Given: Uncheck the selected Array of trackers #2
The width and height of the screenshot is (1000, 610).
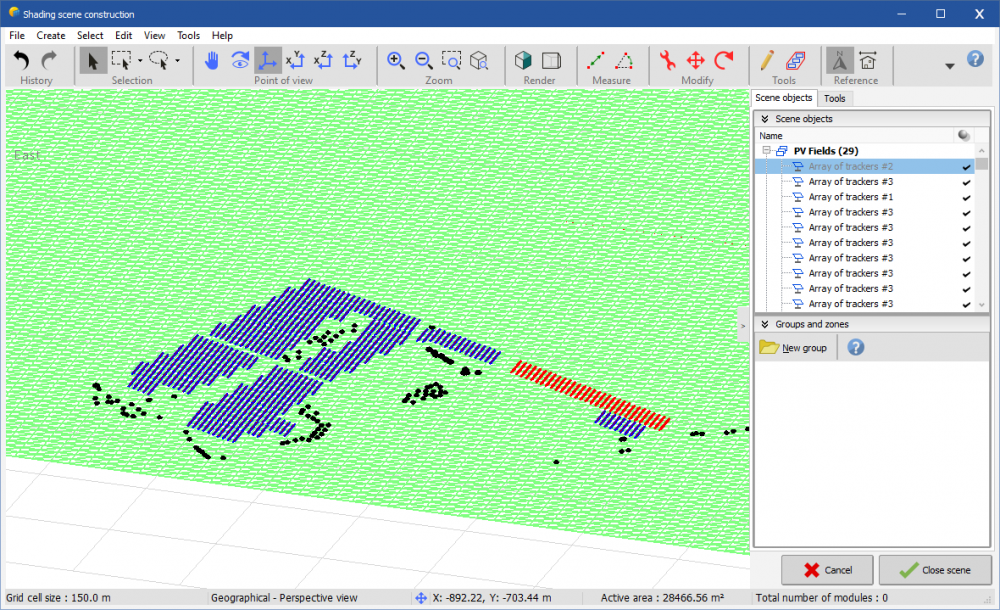Looking at the screenshot, I should tap(966, 167).
